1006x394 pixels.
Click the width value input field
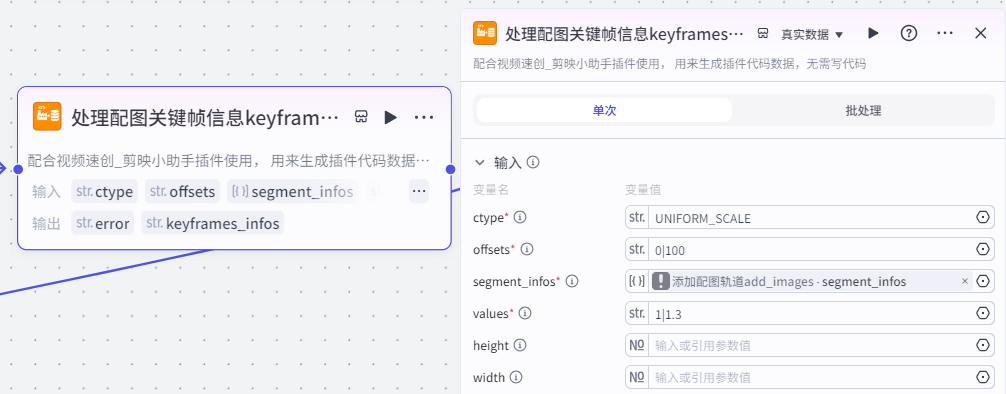click(810, 377)
